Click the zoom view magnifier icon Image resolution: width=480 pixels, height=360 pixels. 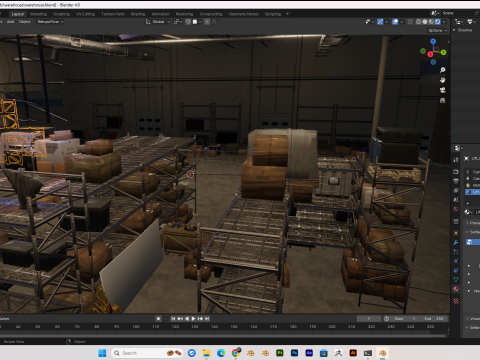coord(442,70)
